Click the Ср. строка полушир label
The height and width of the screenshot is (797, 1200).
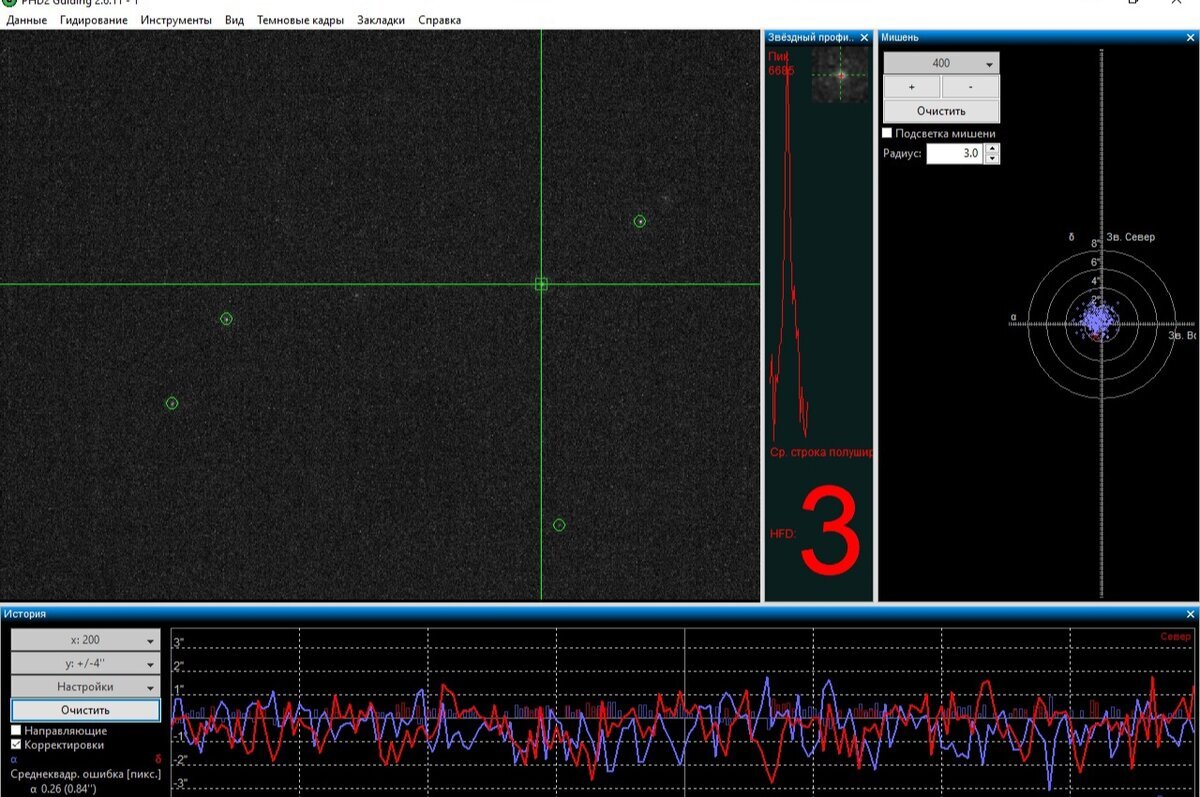point(821,453)
